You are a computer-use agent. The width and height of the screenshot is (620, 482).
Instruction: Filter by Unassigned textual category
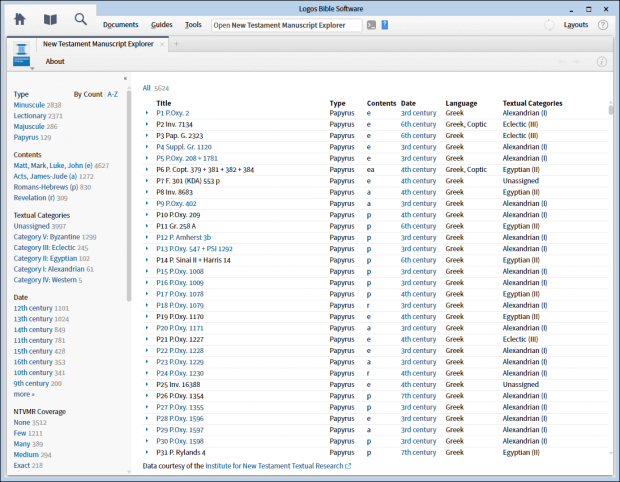(x=32, y=226)
